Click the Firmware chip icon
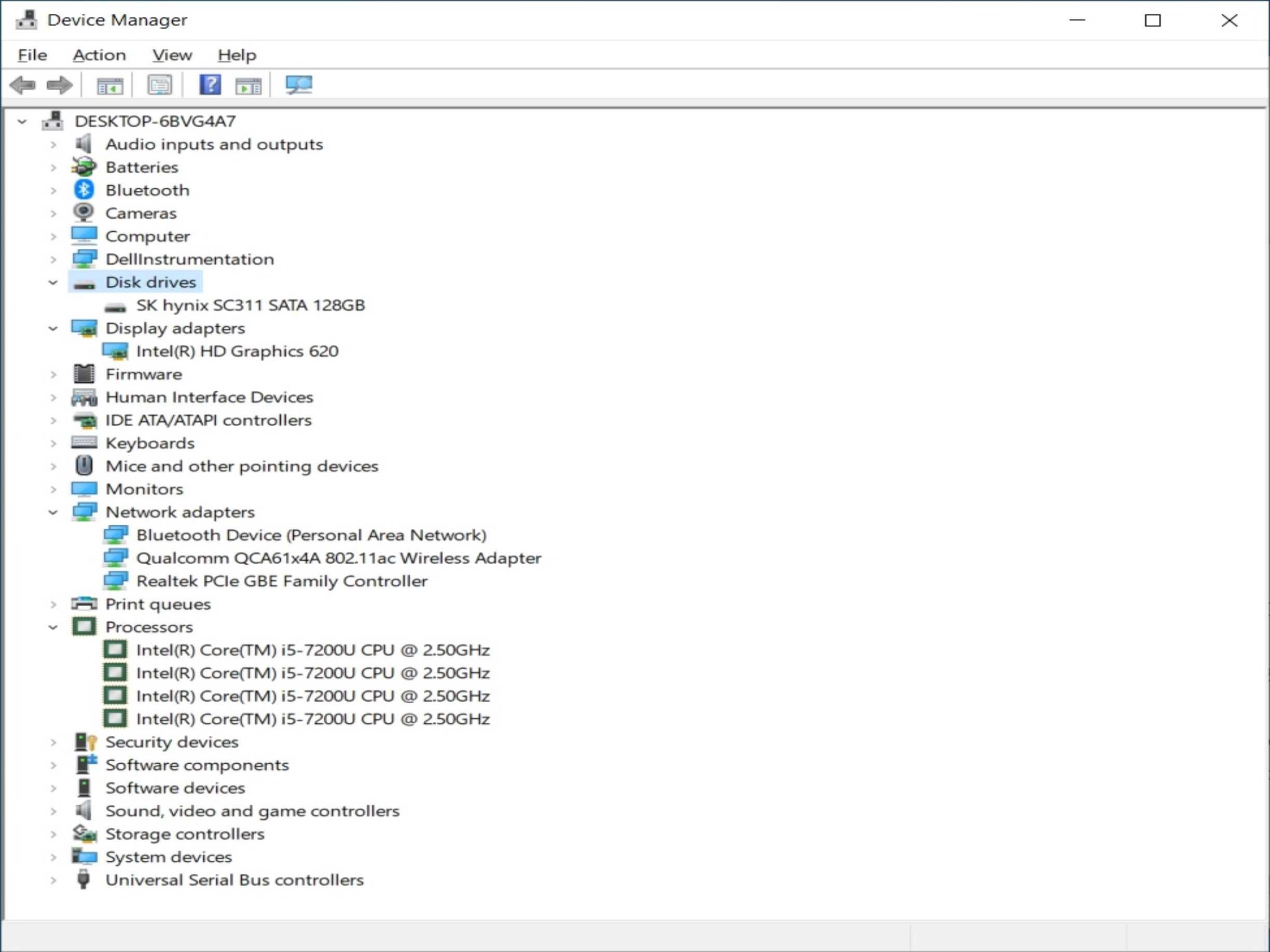 tap(84, 374)
